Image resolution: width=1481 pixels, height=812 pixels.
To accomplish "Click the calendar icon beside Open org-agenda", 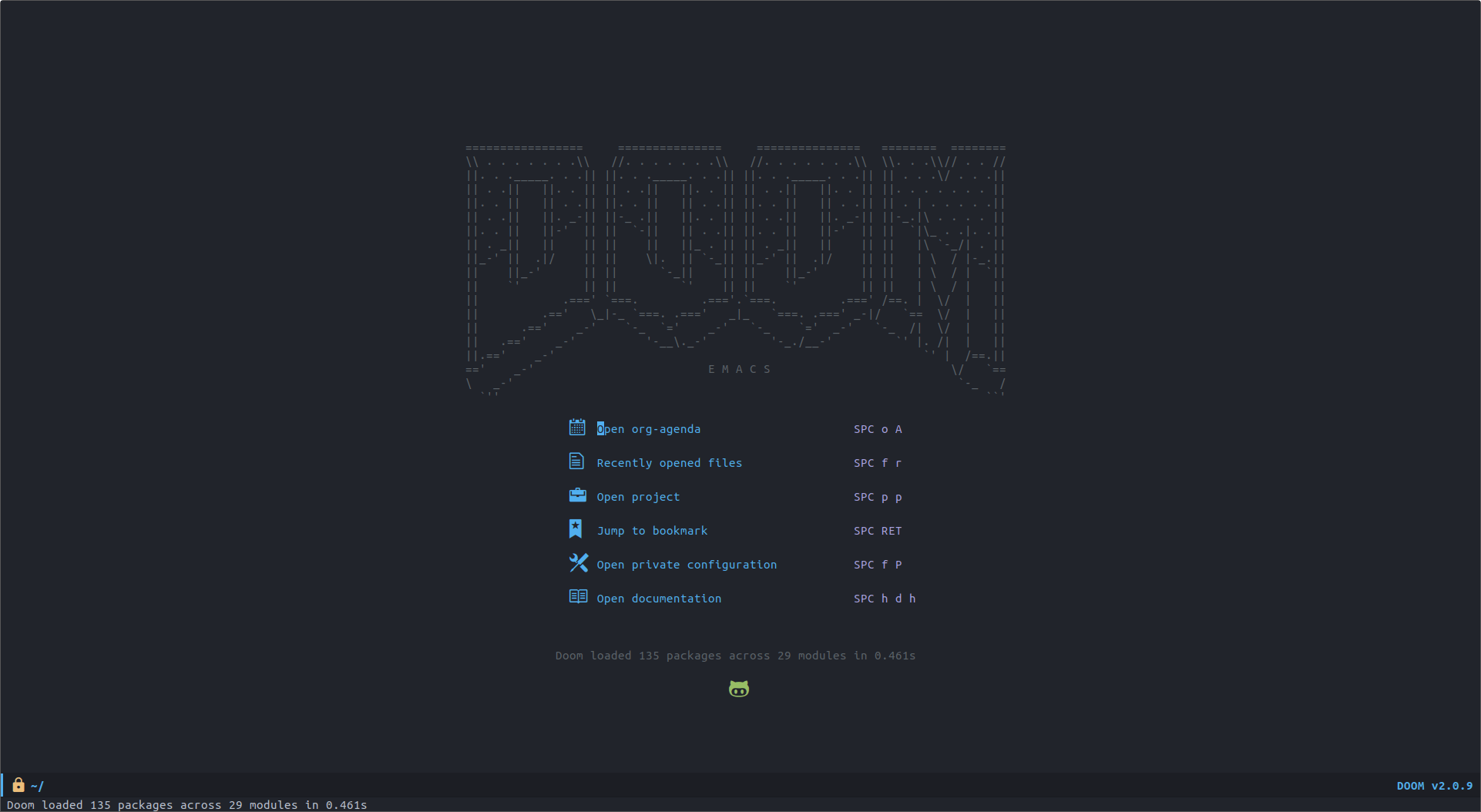I will (576, 428).
